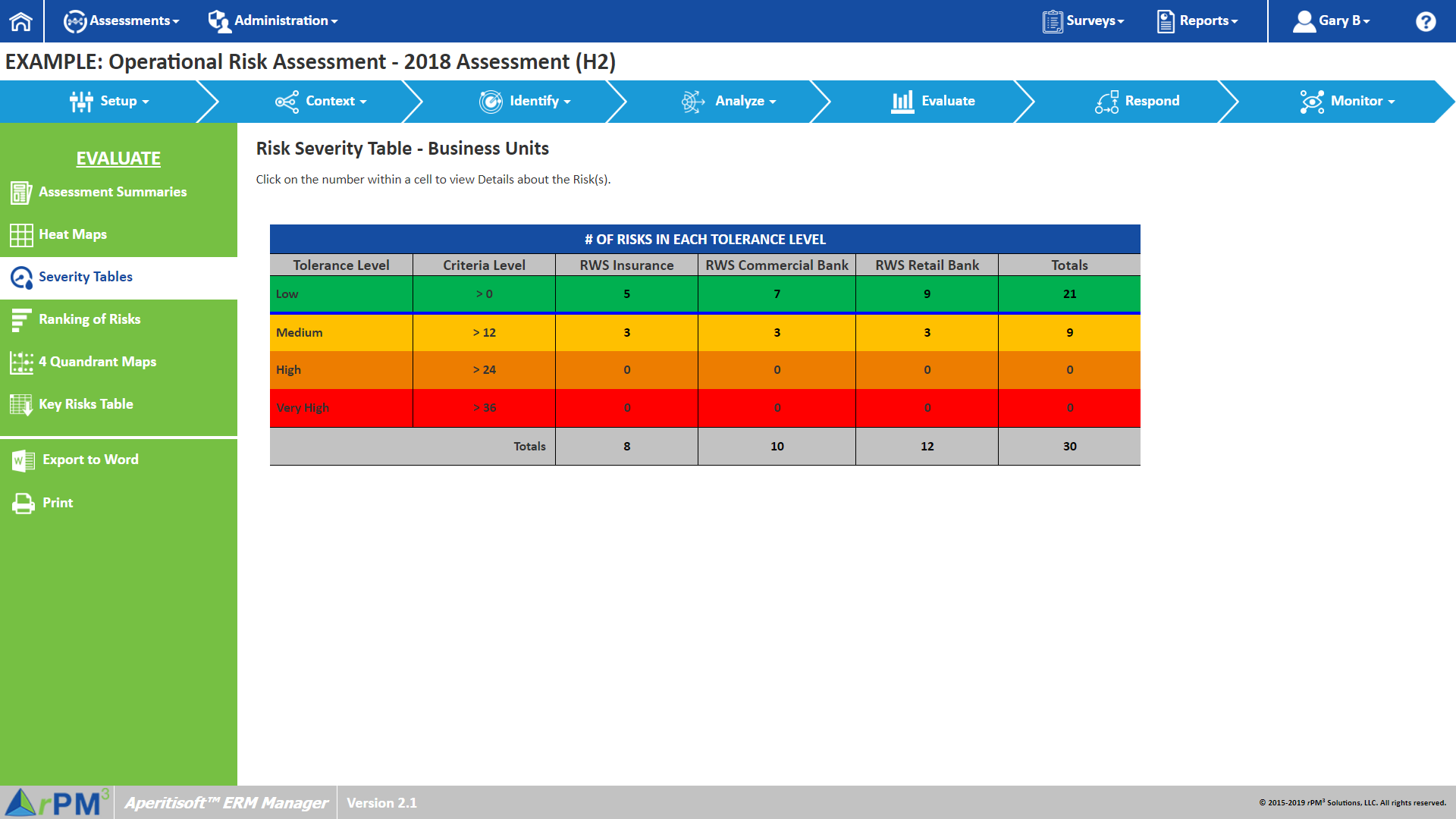Open the Monitor step menu
This screenshot has height=819, width=1456.
[1348, 102]
